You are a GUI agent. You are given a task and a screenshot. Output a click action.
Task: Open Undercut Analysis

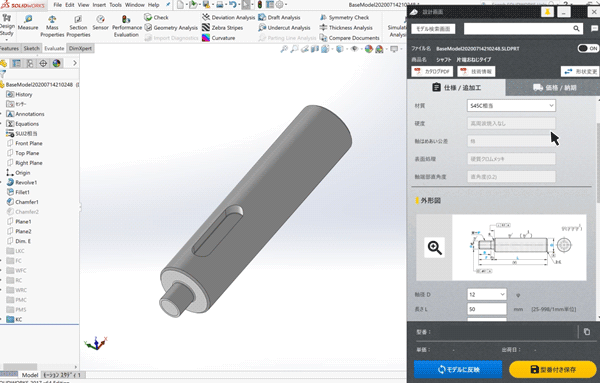[284, 28]
